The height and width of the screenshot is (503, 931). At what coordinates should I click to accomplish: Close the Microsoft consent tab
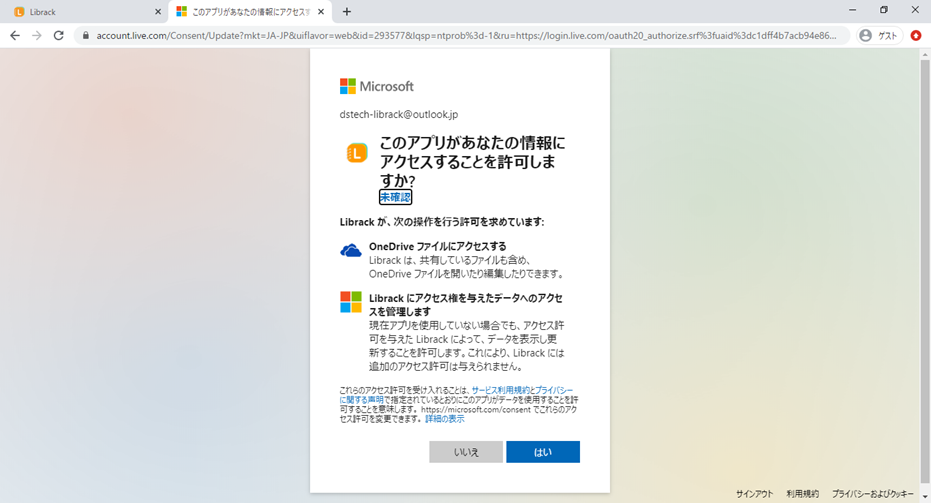(x=321, y=12)
